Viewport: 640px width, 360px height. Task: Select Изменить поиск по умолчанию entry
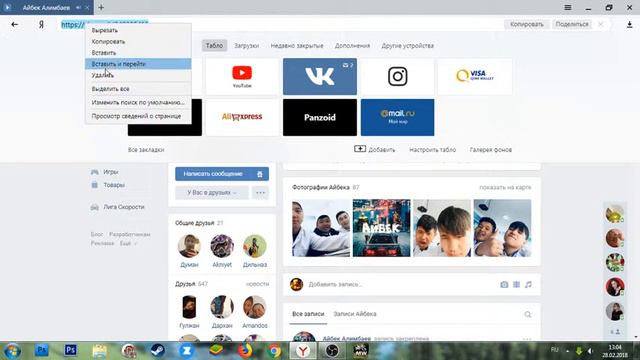tap(138, 102)
